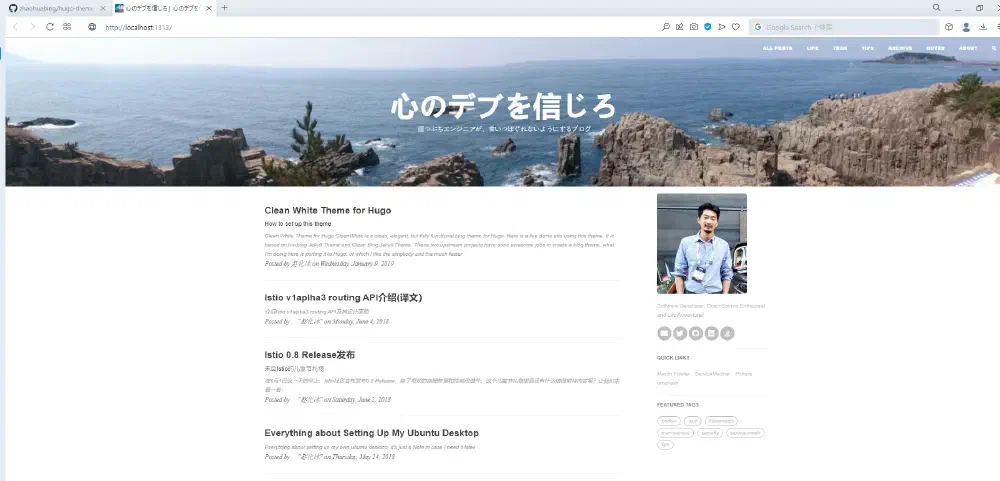Click the 'How to set up this theme' subtitle

[x=298, y=224]
